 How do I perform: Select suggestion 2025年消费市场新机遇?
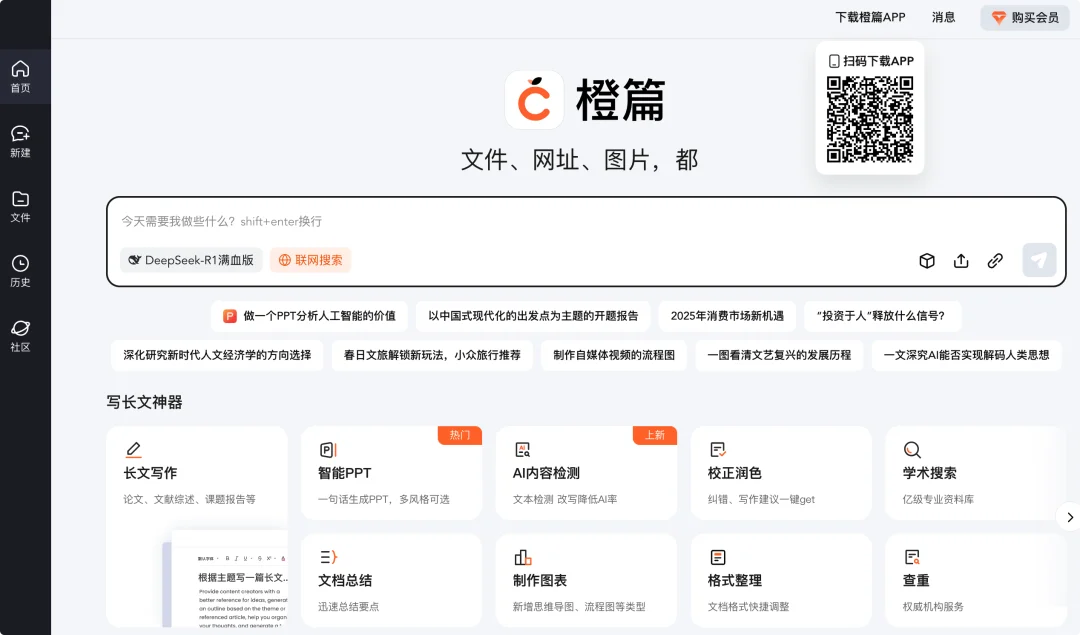[x=727, y=316]
